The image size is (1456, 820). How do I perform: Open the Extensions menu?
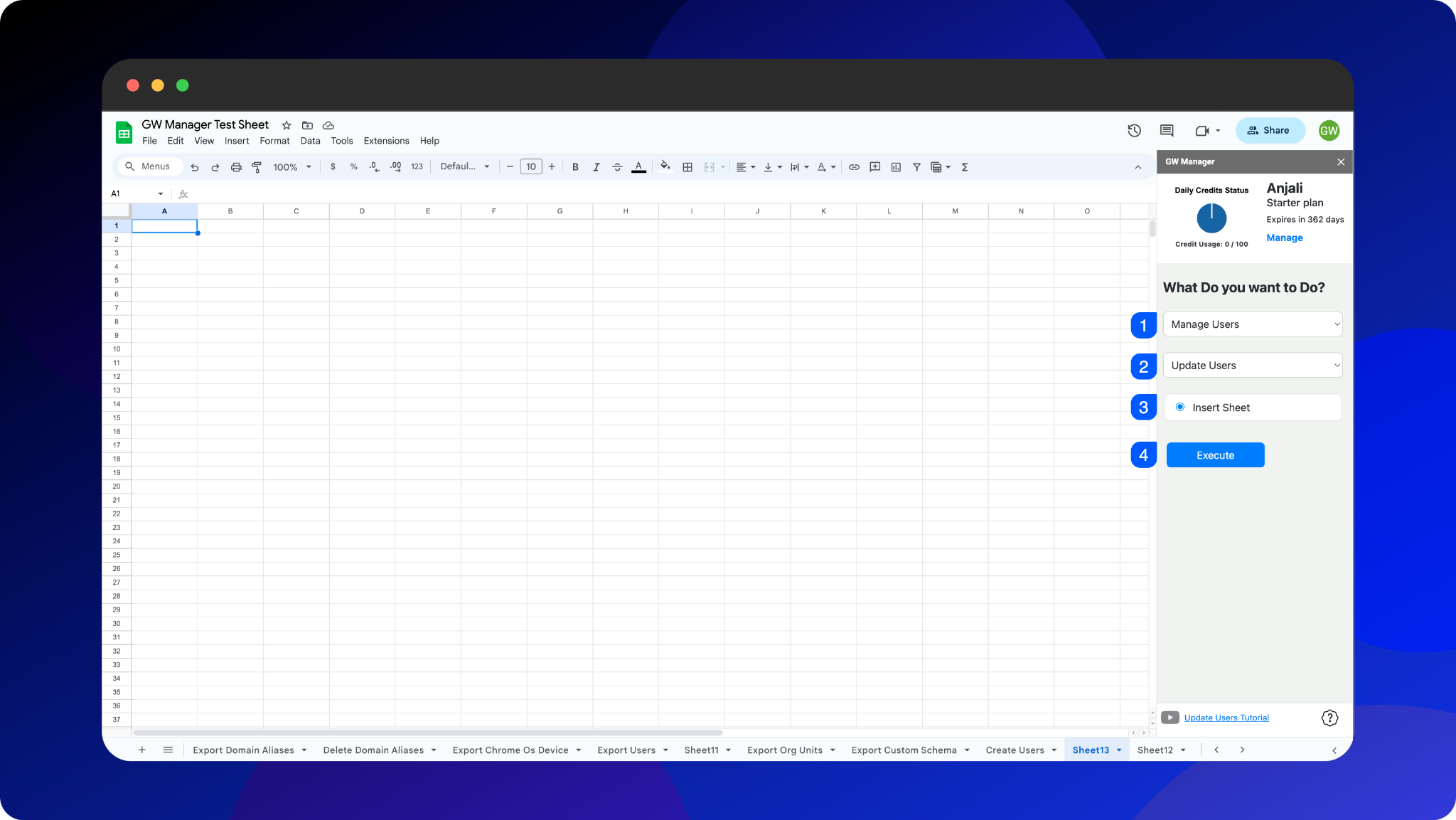(386, 141)
